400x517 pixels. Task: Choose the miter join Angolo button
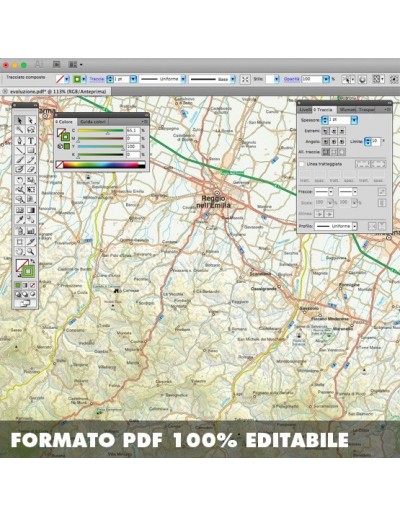(325, 142)
